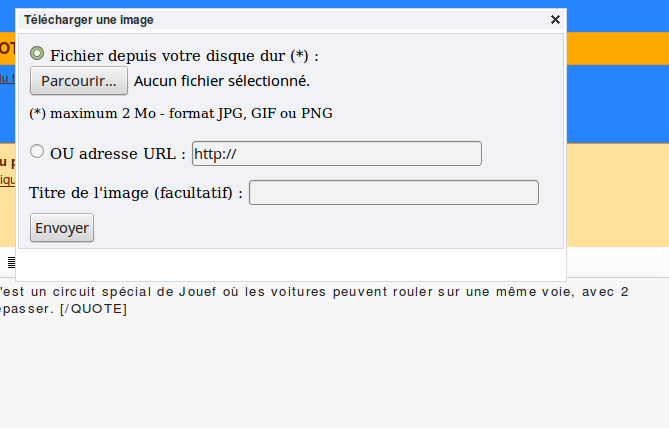This screenshot has width=669, height=428.
Task: Click the 'Aucun fichier sélectionné' file label
Action: tap(222, 81)
